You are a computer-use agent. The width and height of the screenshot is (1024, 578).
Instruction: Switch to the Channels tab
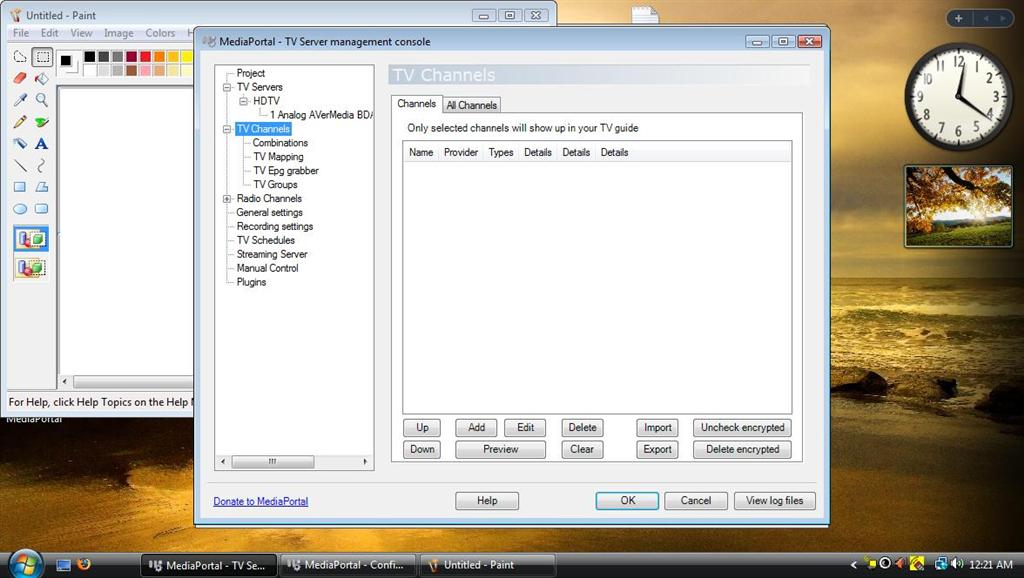pos(416,104)
